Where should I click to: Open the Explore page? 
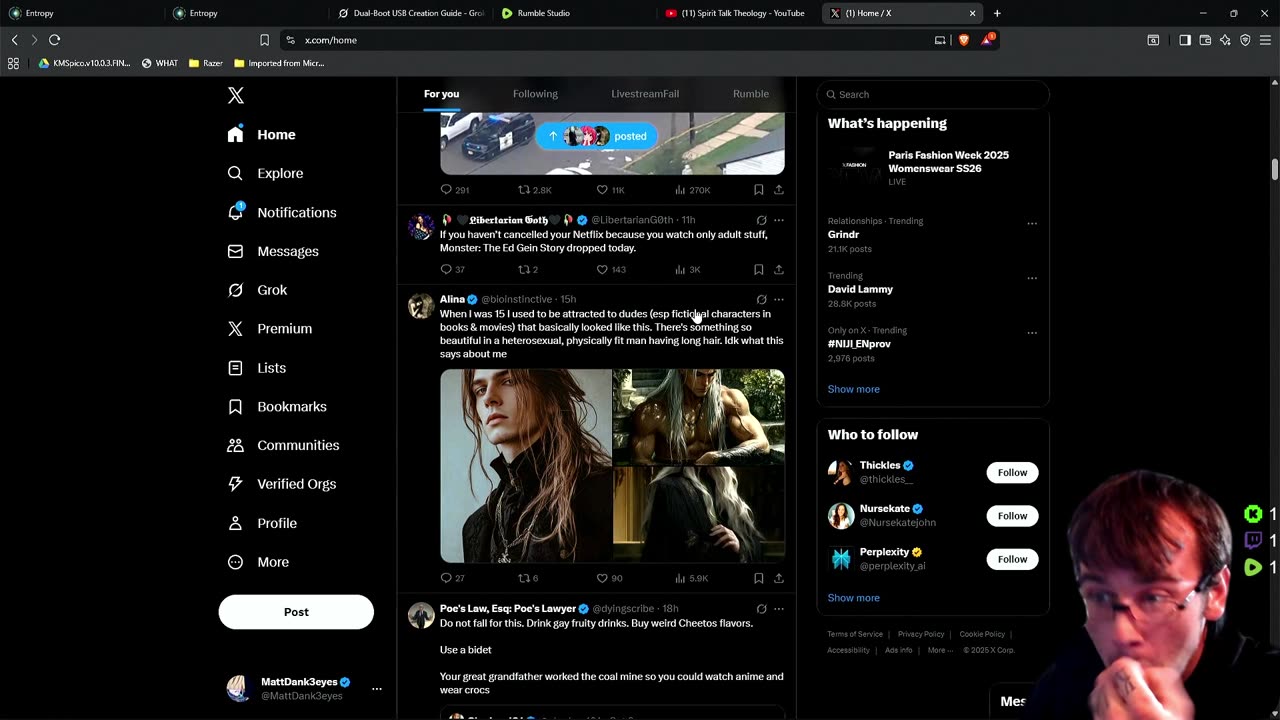pos(265,173)
